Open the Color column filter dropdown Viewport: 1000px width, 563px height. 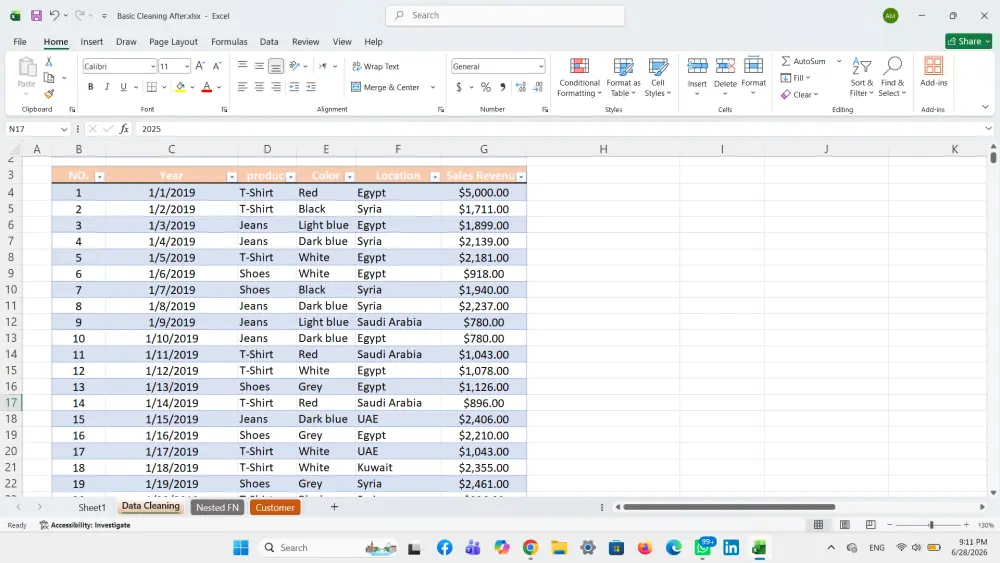coord(349,177)
